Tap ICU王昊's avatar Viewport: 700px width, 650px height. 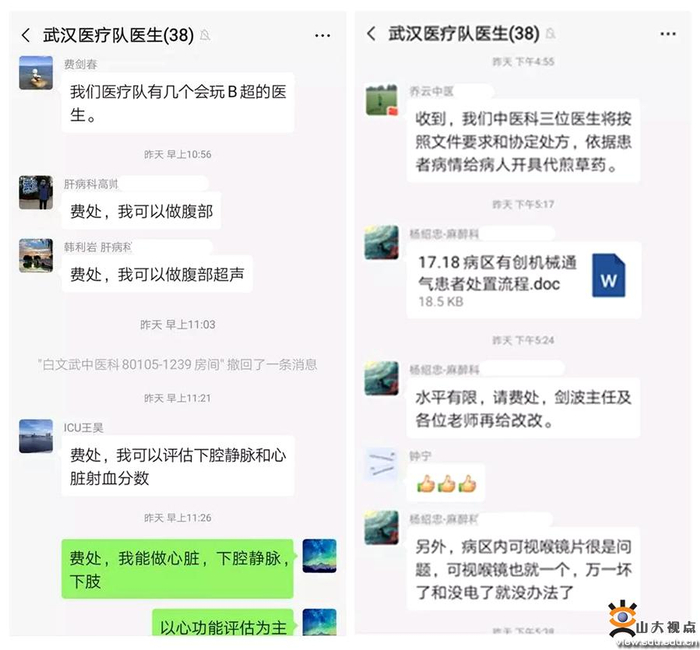(x=36, y=436)
